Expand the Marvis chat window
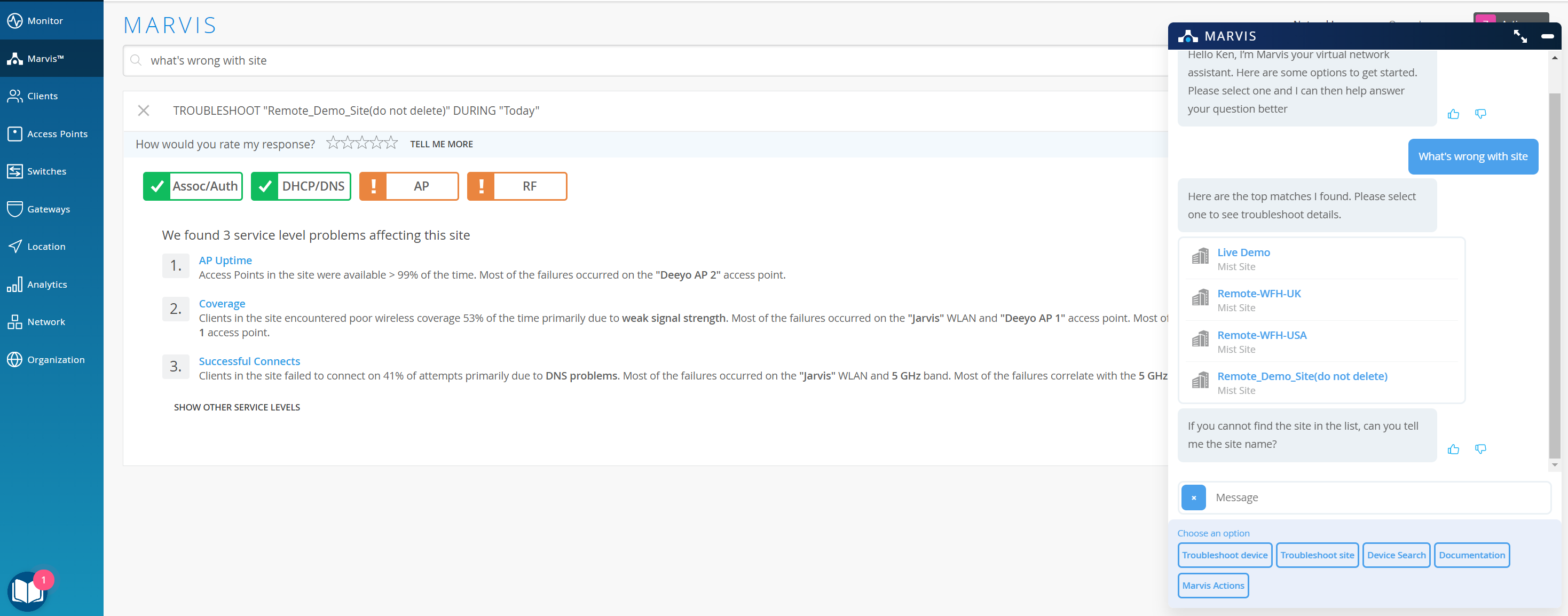Viewport: 1568px width, 616px height. click(1519, 36)
